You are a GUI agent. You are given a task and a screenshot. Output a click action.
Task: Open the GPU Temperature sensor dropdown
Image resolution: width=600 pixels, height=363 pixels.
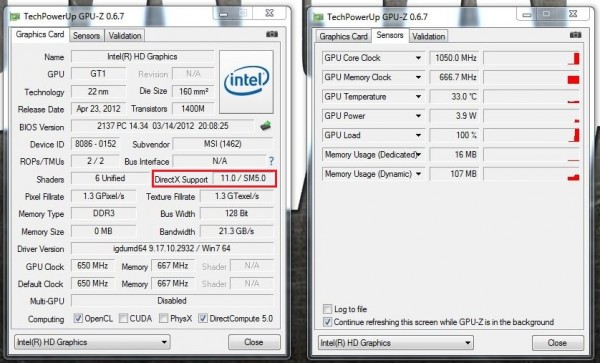419,97
